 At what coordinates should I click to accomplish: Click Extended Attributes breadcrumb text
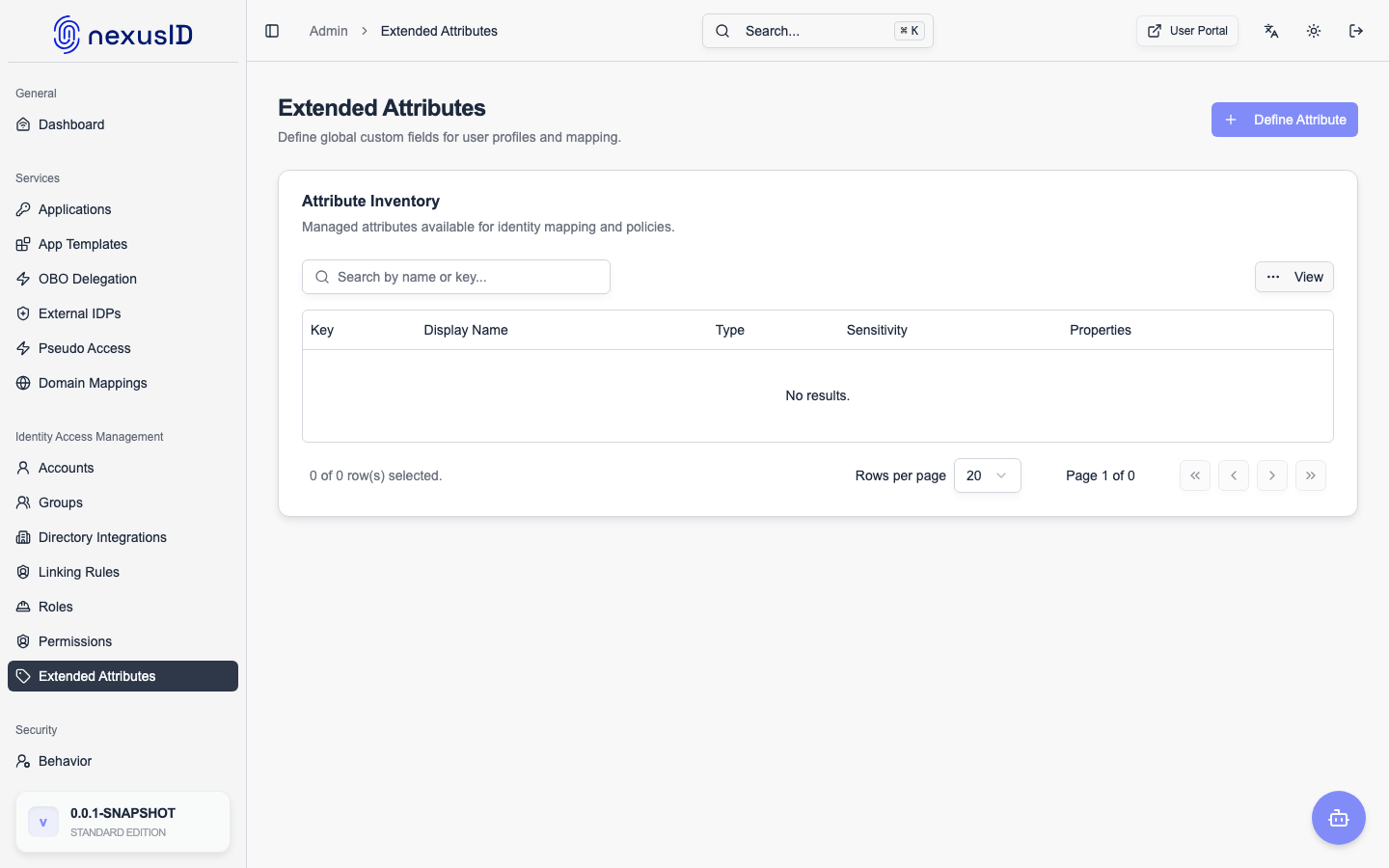[x=439, y=31]
